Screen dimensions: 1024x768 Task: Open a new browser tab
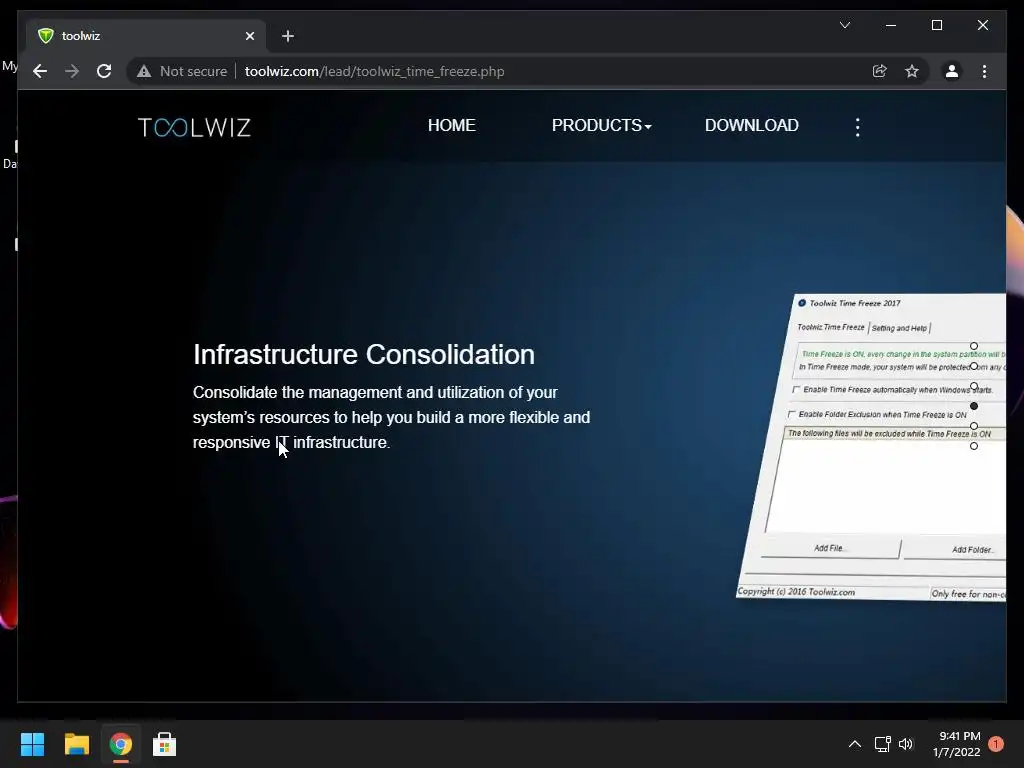pyautogui.click(x=288, y=36)
